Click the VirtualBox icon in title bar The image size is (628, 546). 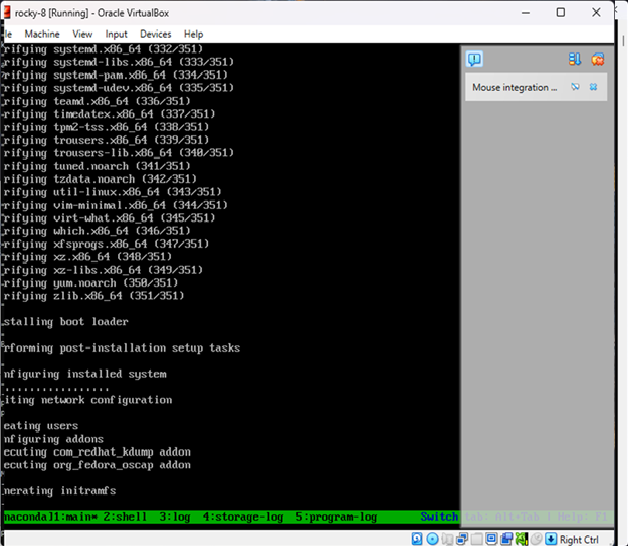[x=9, y=12]
